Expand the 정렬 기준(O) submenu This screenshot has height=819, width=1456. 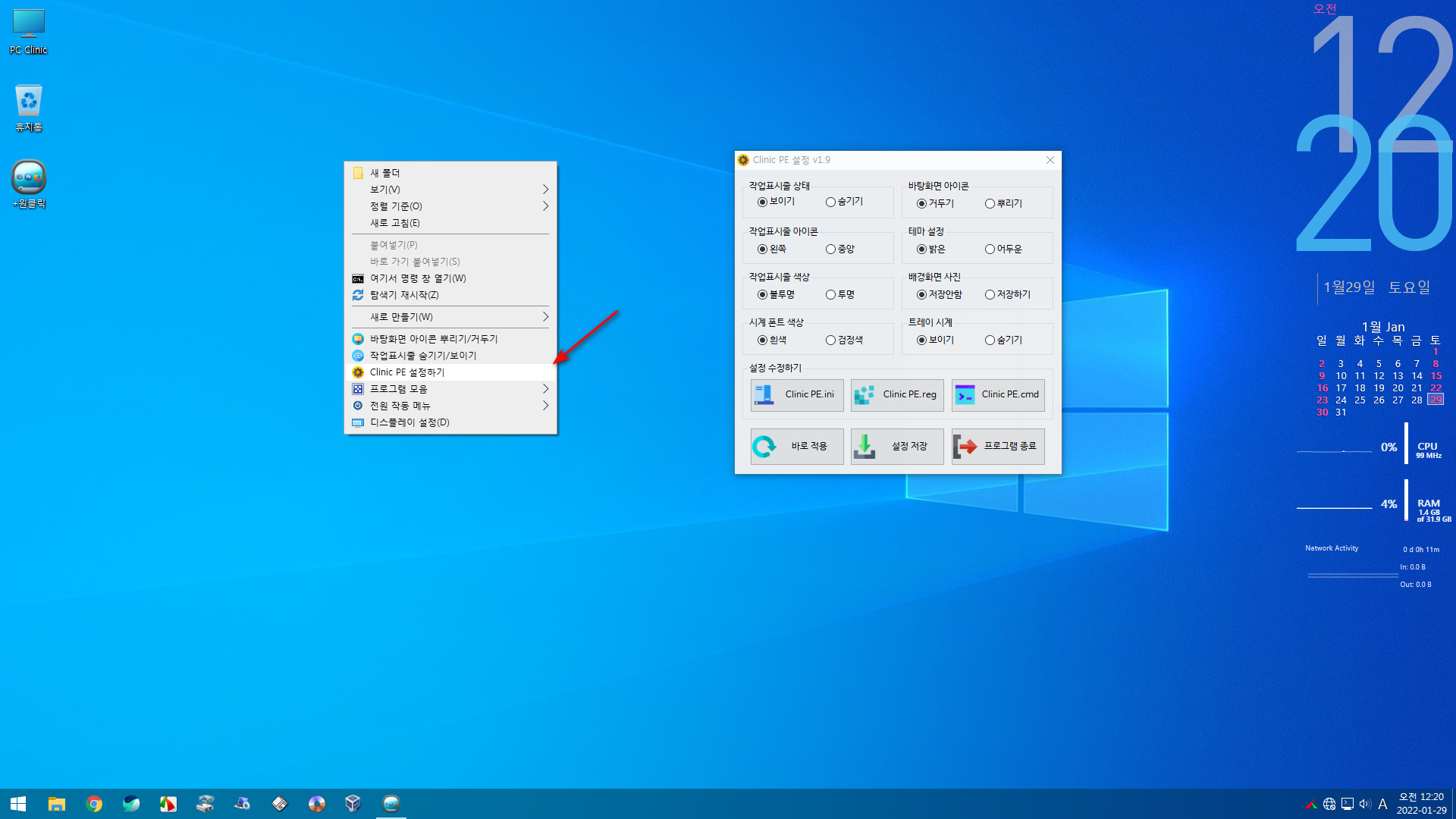pos(450,206)
